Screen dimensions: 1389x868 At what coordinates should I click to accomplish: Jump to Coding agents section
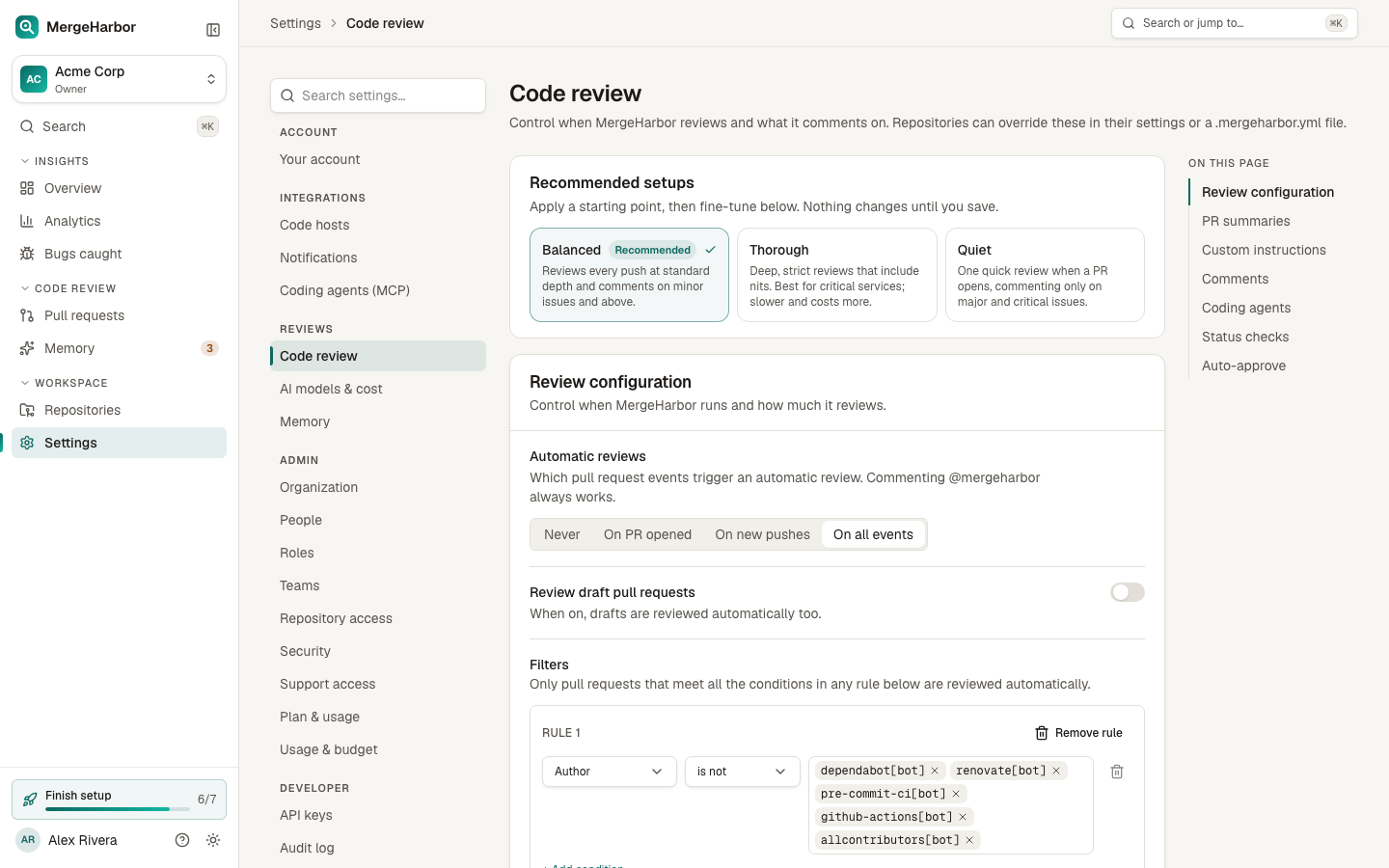pyautogui.click(x=1246, y=308)
